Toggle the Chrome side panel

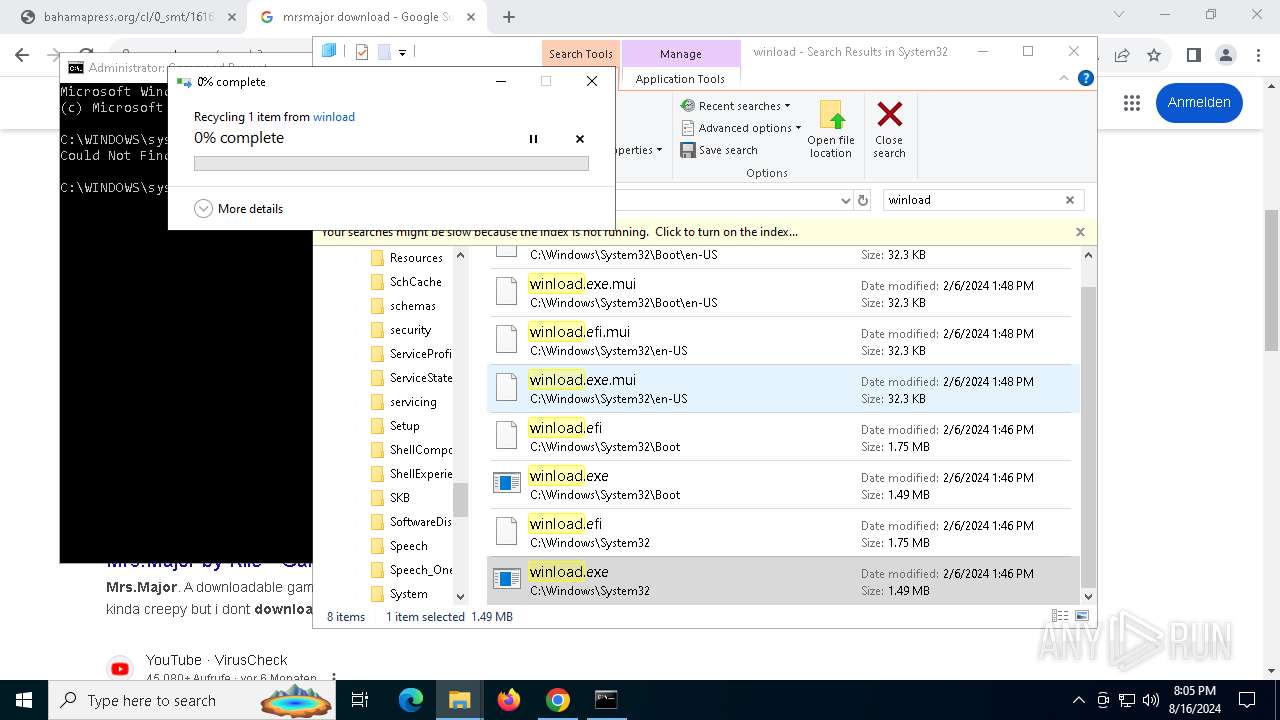(x=1193, y=56)
